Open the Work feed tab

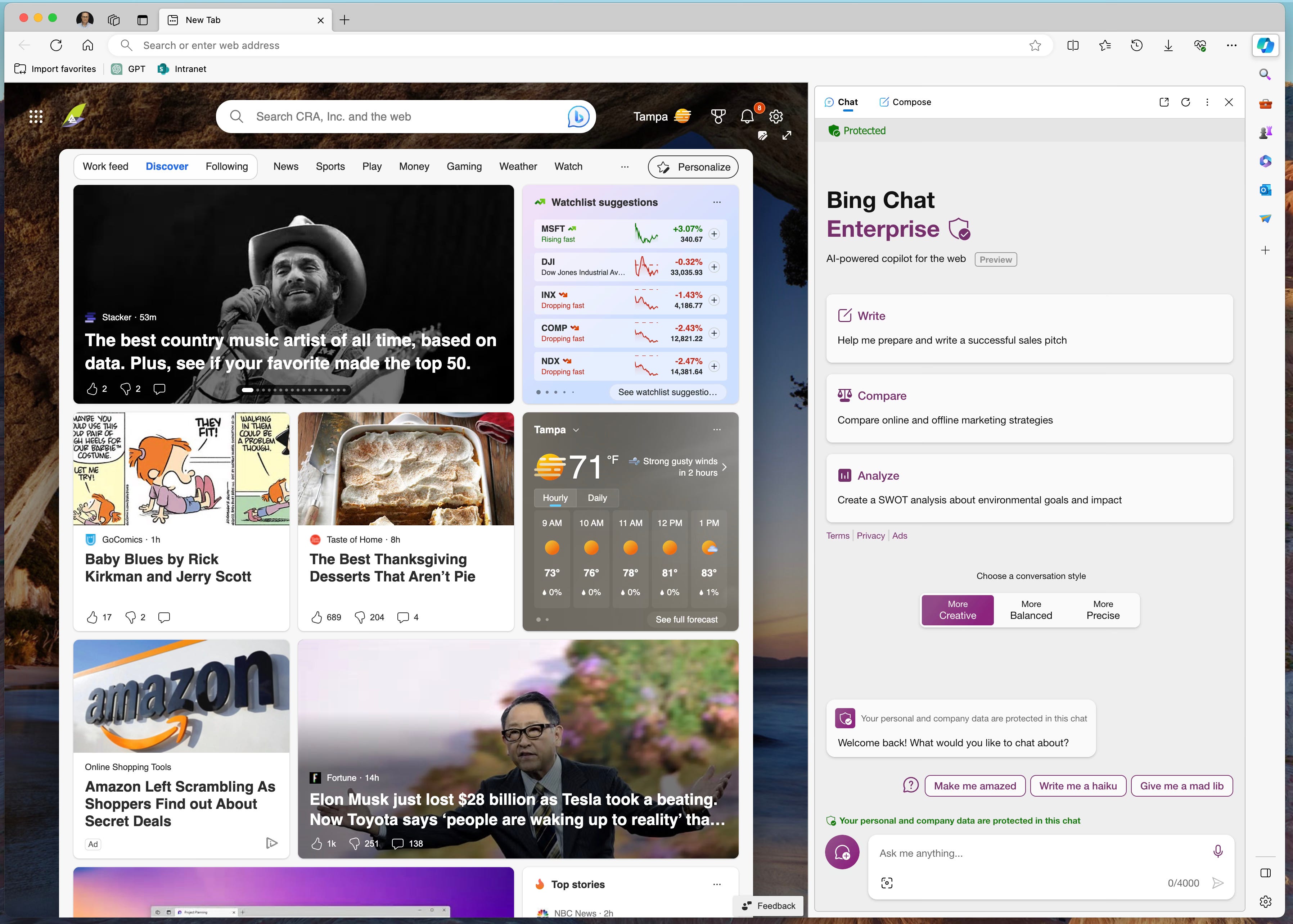pyautogui.click(x=105, y=167)
